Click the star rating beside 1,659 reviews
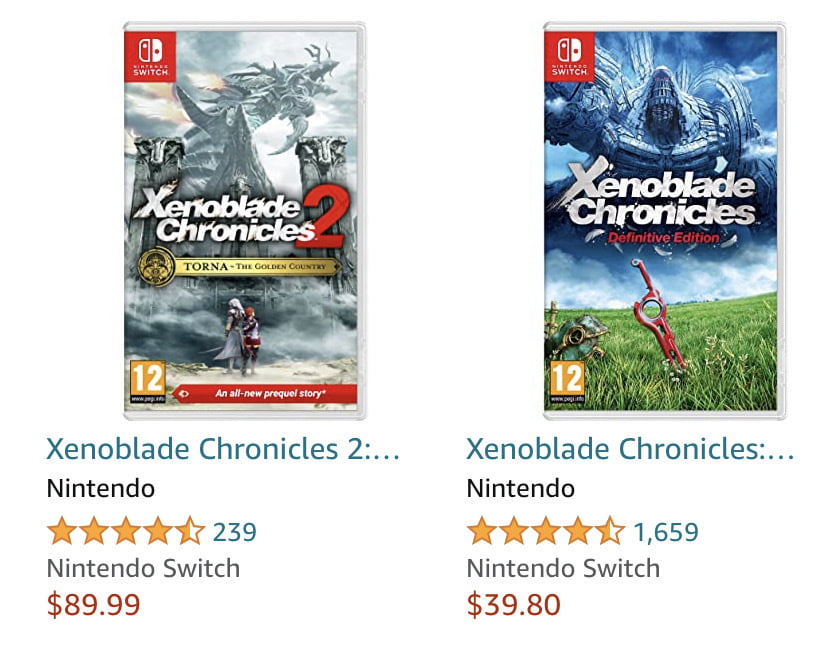This screenshot has width=828, height=651. [545, 530]
